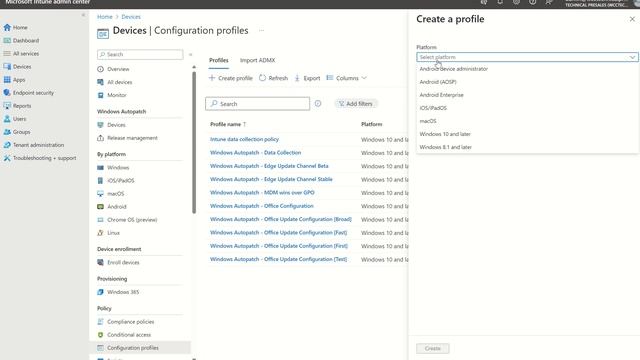Open Windows Autopatch - Edge Update Channel Beta
Image resolution: width=640 pixels, height=360 pixels.
tap(269, 166)
